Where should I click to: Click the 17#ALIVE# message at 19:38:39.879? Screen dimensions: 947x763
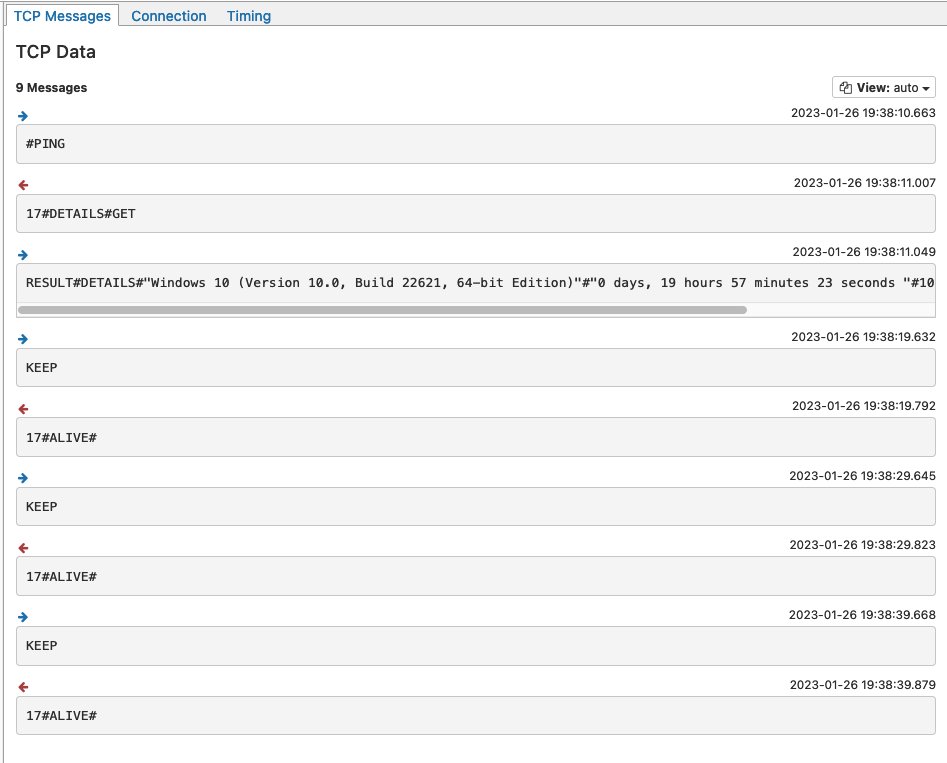(475, 715)
